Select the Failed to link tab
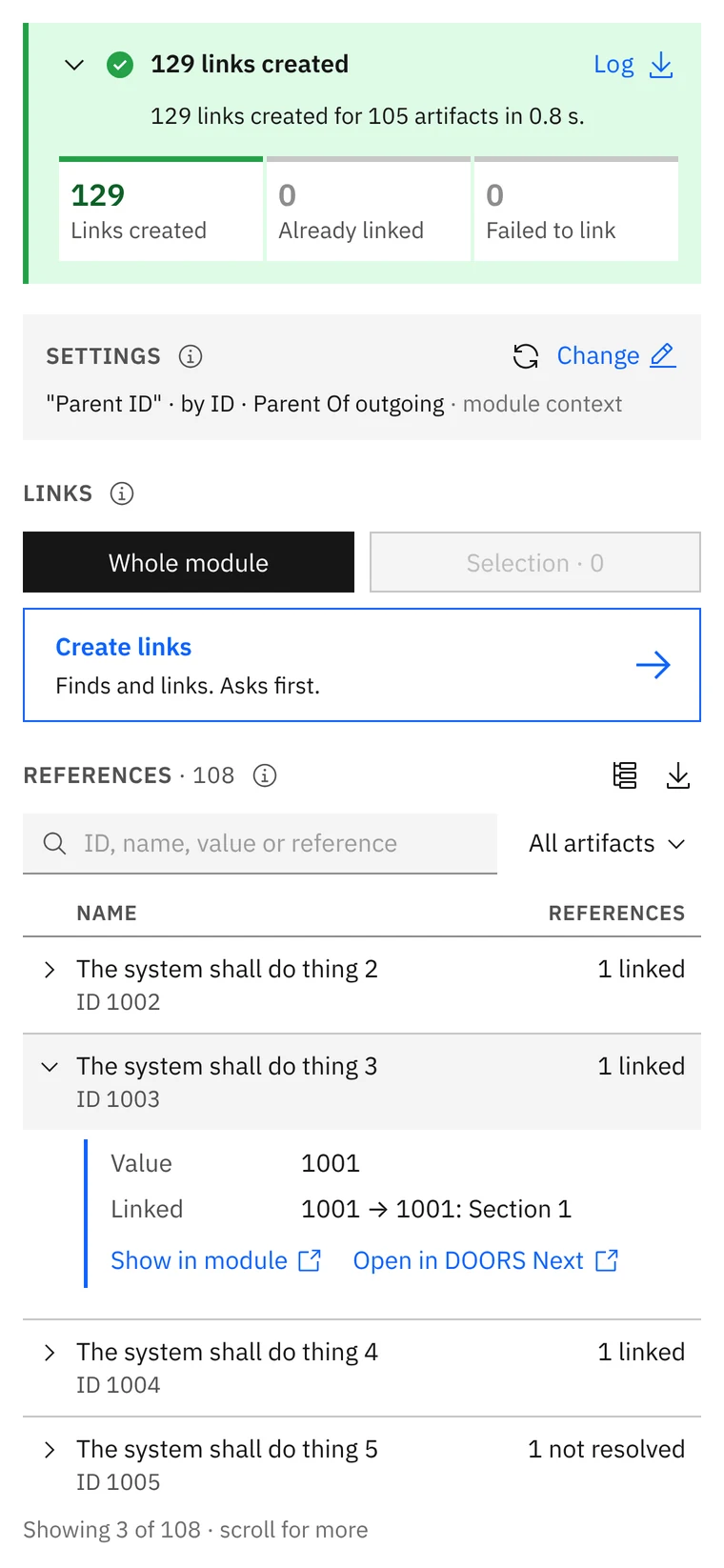Image resolution: width=724 pixels, height=1568 pixels. (x=576, y=210)
